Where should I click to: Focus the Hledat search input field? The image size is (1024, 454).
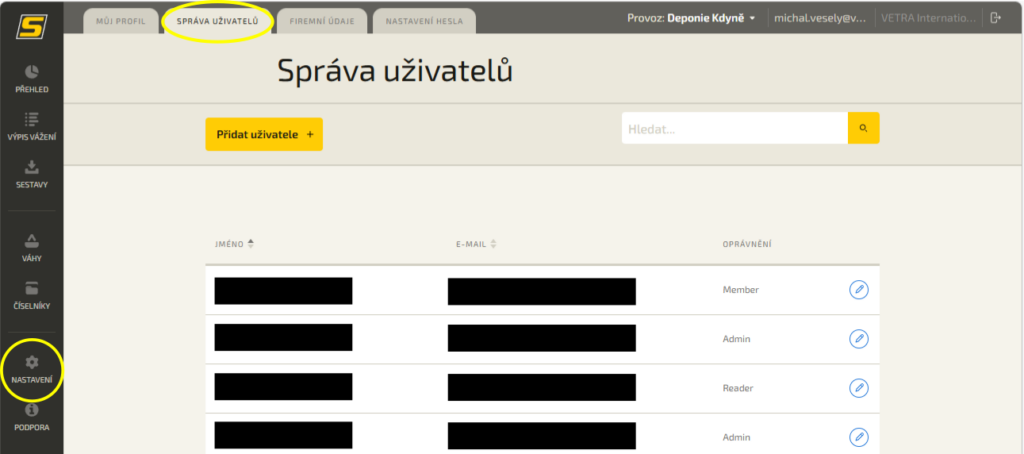(x=734, y=128)
